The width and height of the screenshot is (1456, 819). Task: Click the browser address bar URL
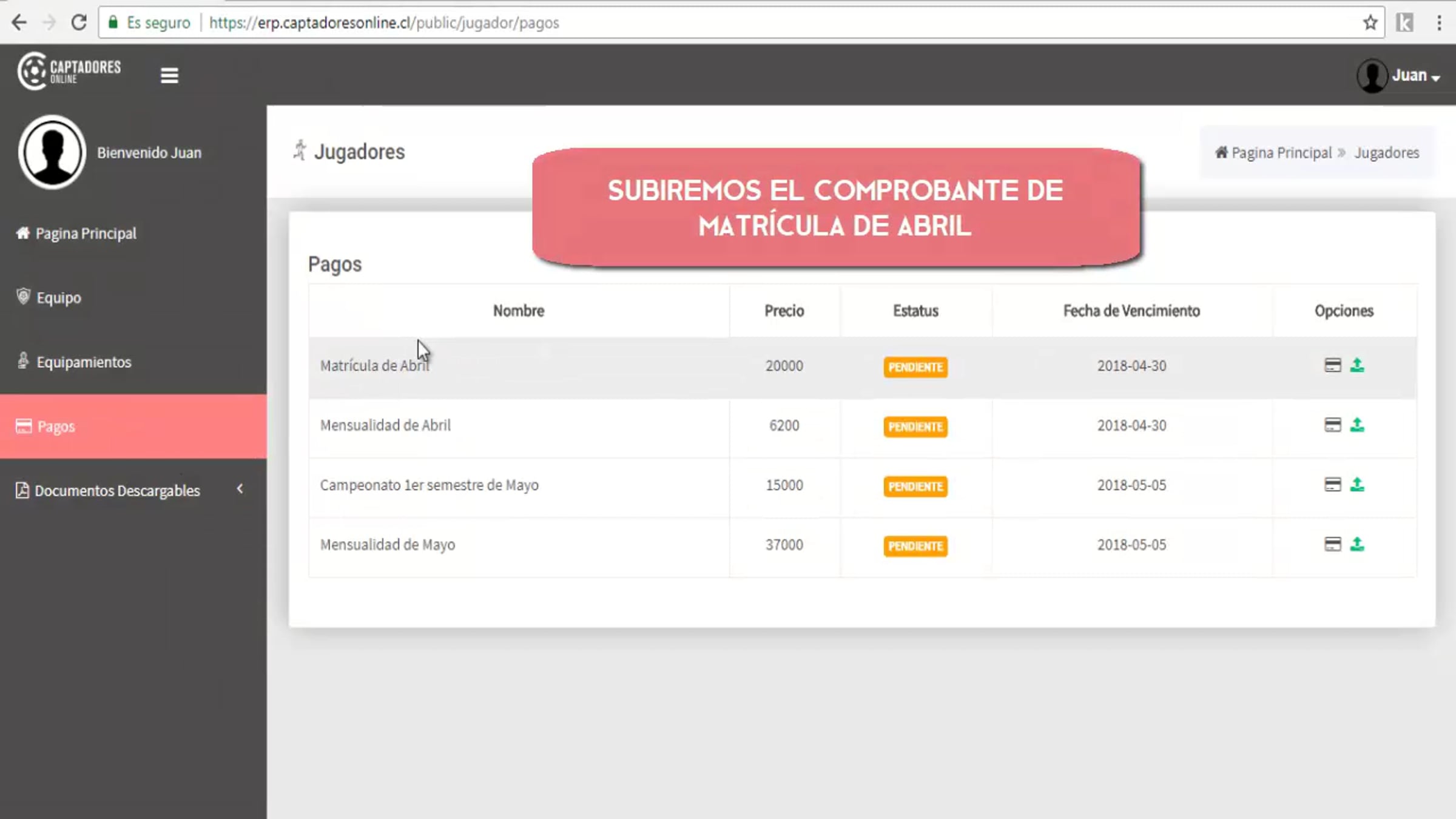pos(383,23)
